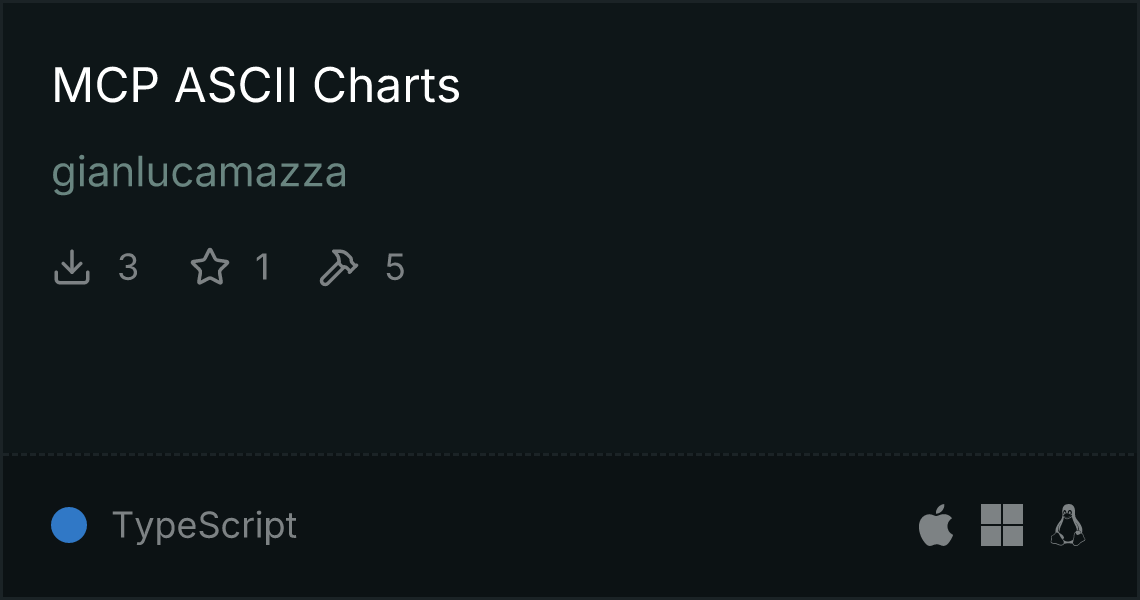The width and height of the screenshot is (1140, 600).
Task: Show available tools via the hammer
Action: tap(339, 268)
